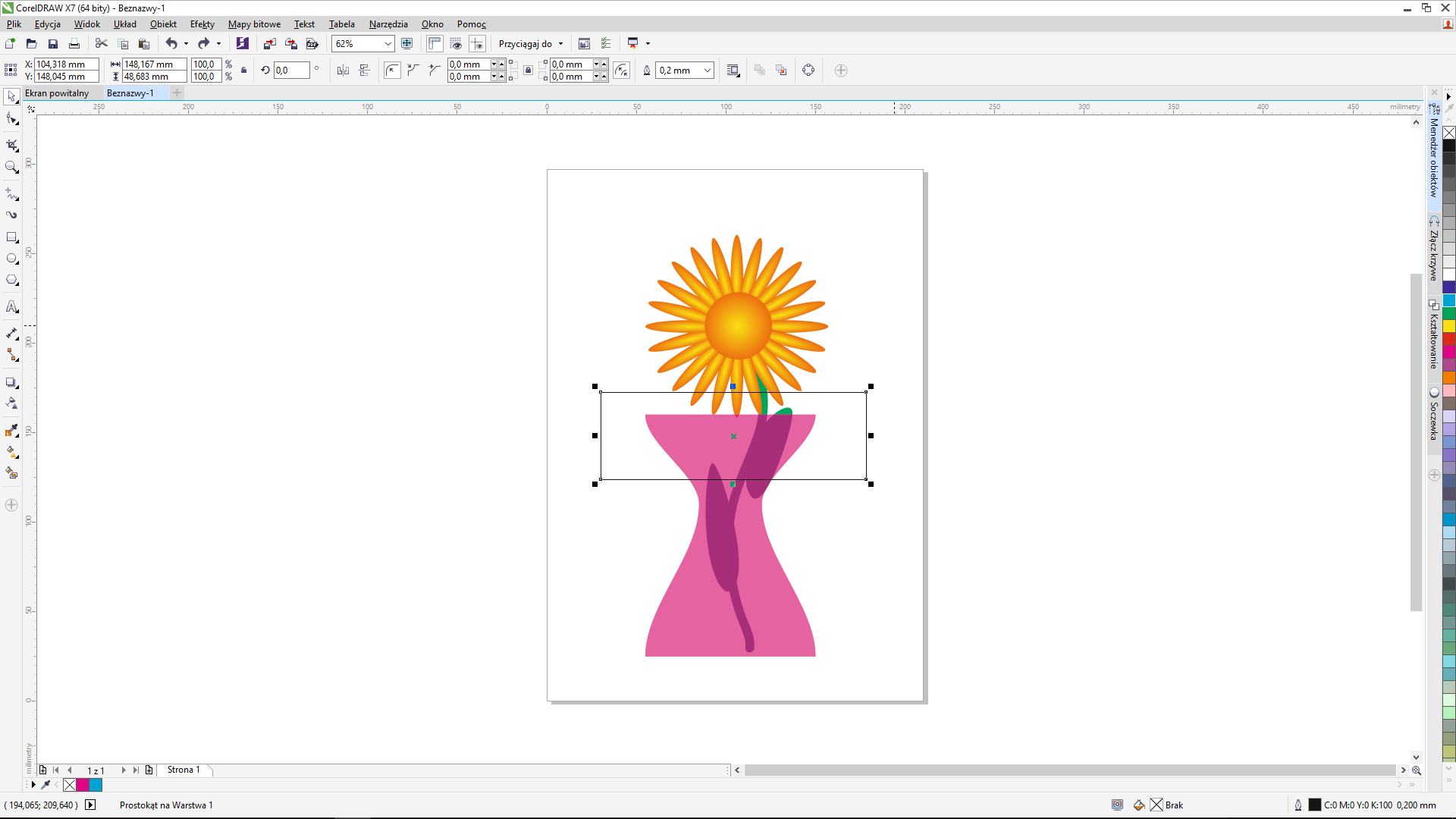Mirror the object horizontally

[x=343, y=71]
